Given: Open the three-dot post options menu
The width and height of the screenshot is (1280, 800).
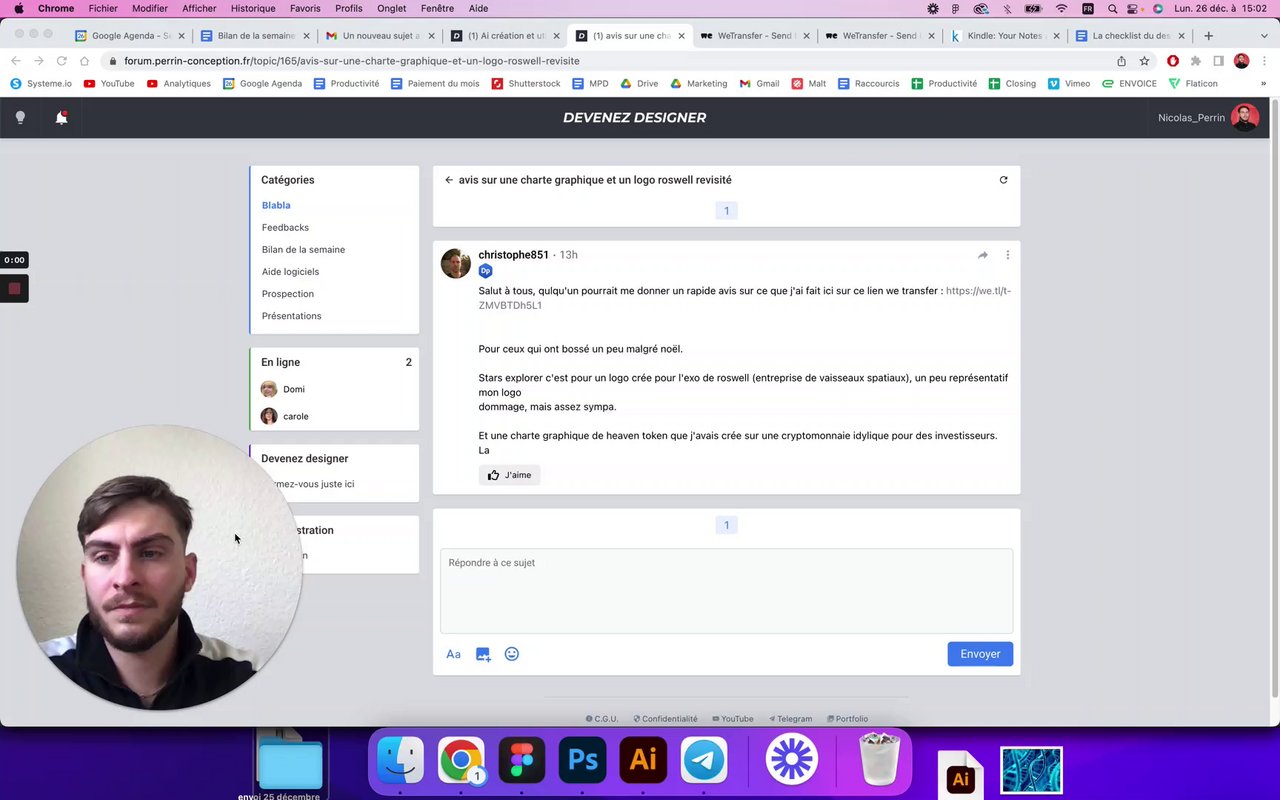Looking at the screenshot, I should [1007, 255].
